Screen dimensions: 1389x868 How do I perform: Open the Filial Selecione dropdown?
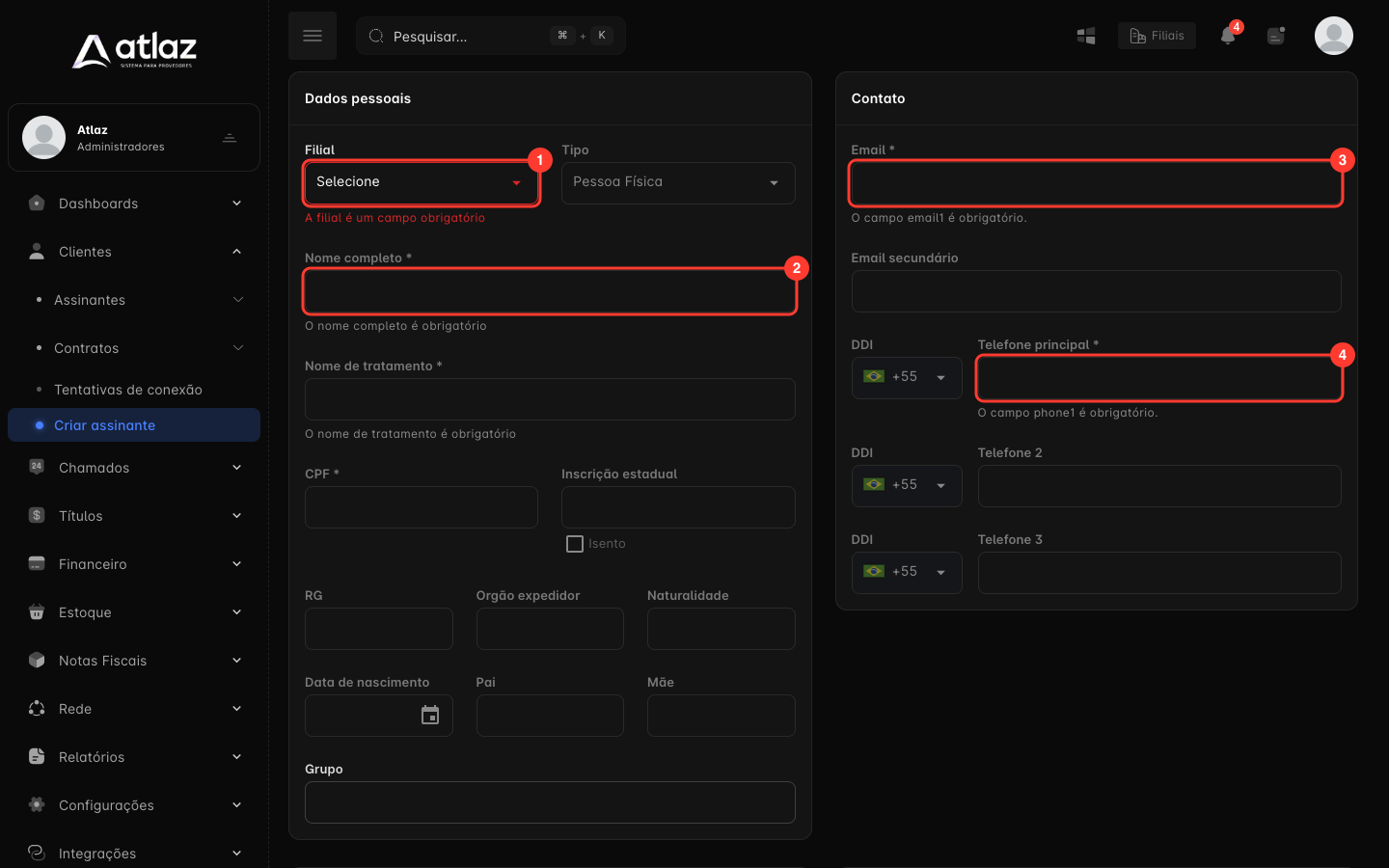pyautogui.click(x=422, y=182)
